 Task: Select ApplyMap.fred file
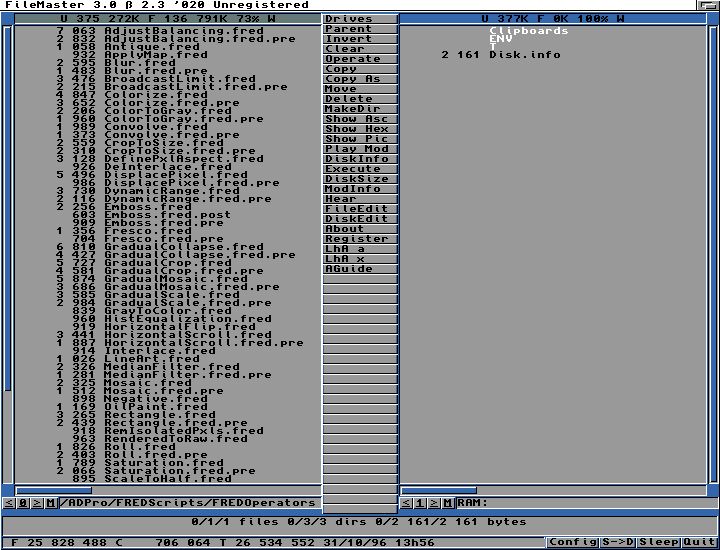tap(156, 55)
